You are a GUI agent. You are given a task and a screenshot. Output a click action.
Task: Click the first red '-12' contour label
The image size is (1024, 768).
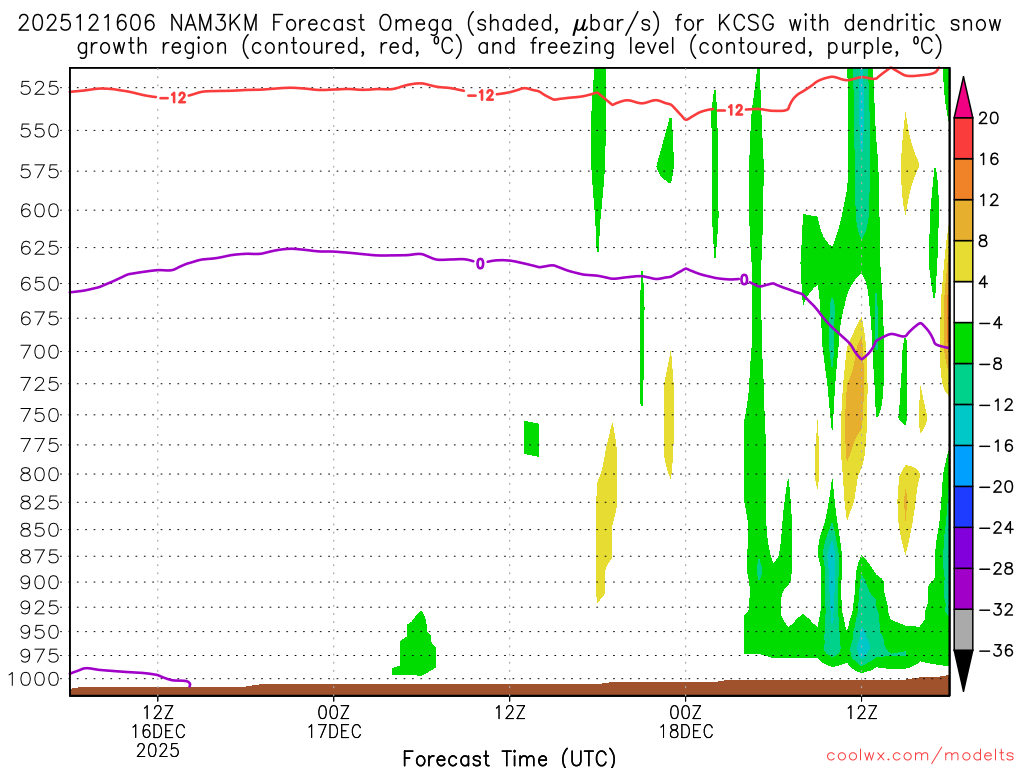174,98
